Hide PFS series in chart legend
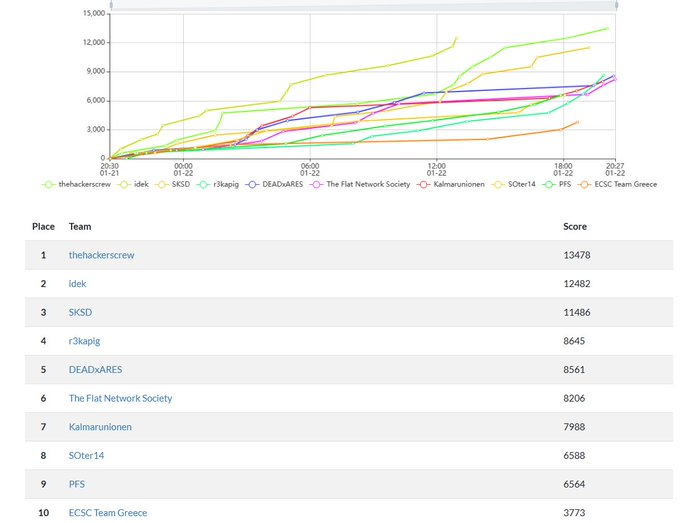The width and height of the screenshot is (680, 523). click(568, 184)
